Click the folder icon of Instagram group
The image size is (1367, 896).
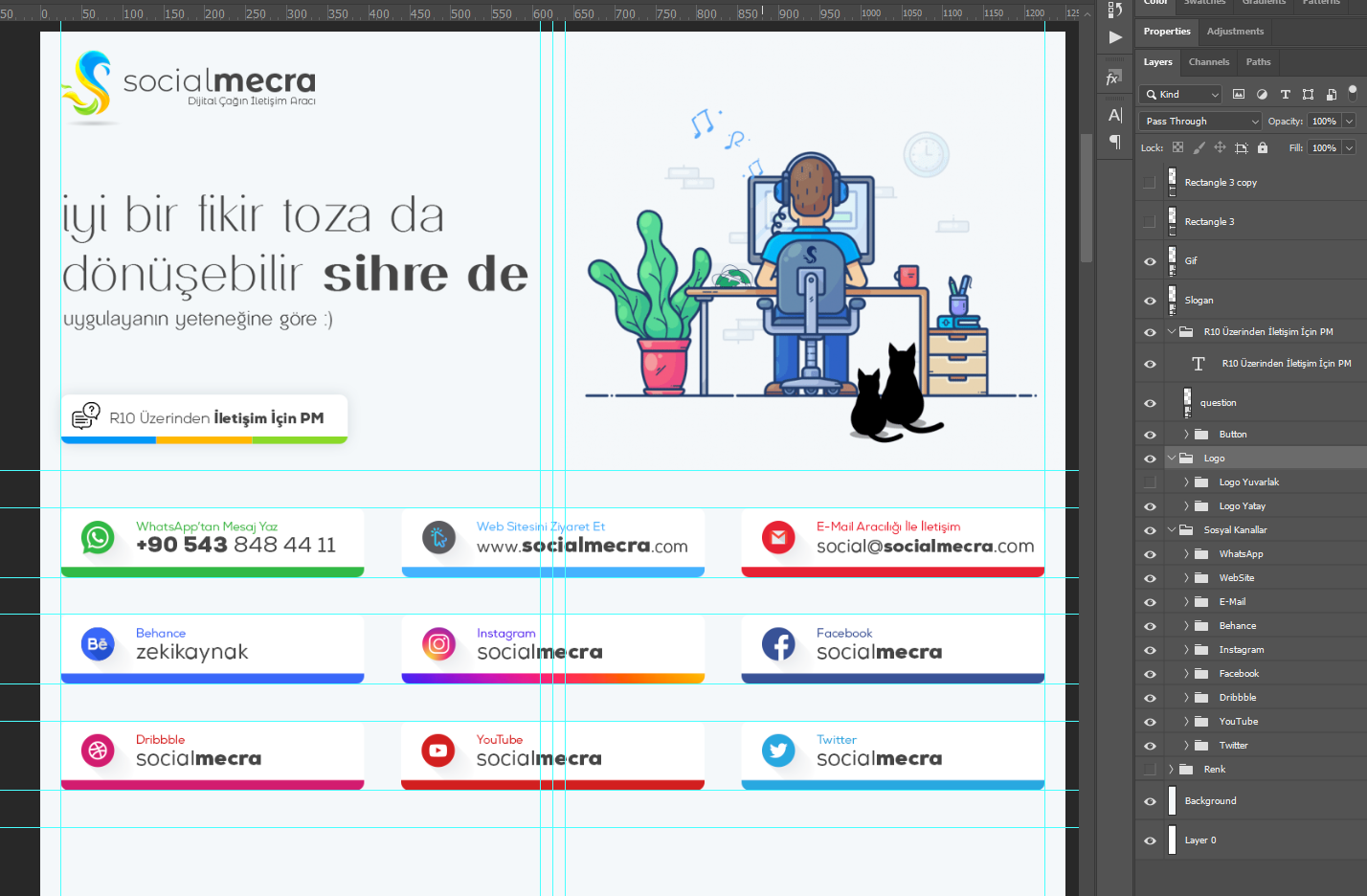pyautogui.click(x=1201, y=650)
